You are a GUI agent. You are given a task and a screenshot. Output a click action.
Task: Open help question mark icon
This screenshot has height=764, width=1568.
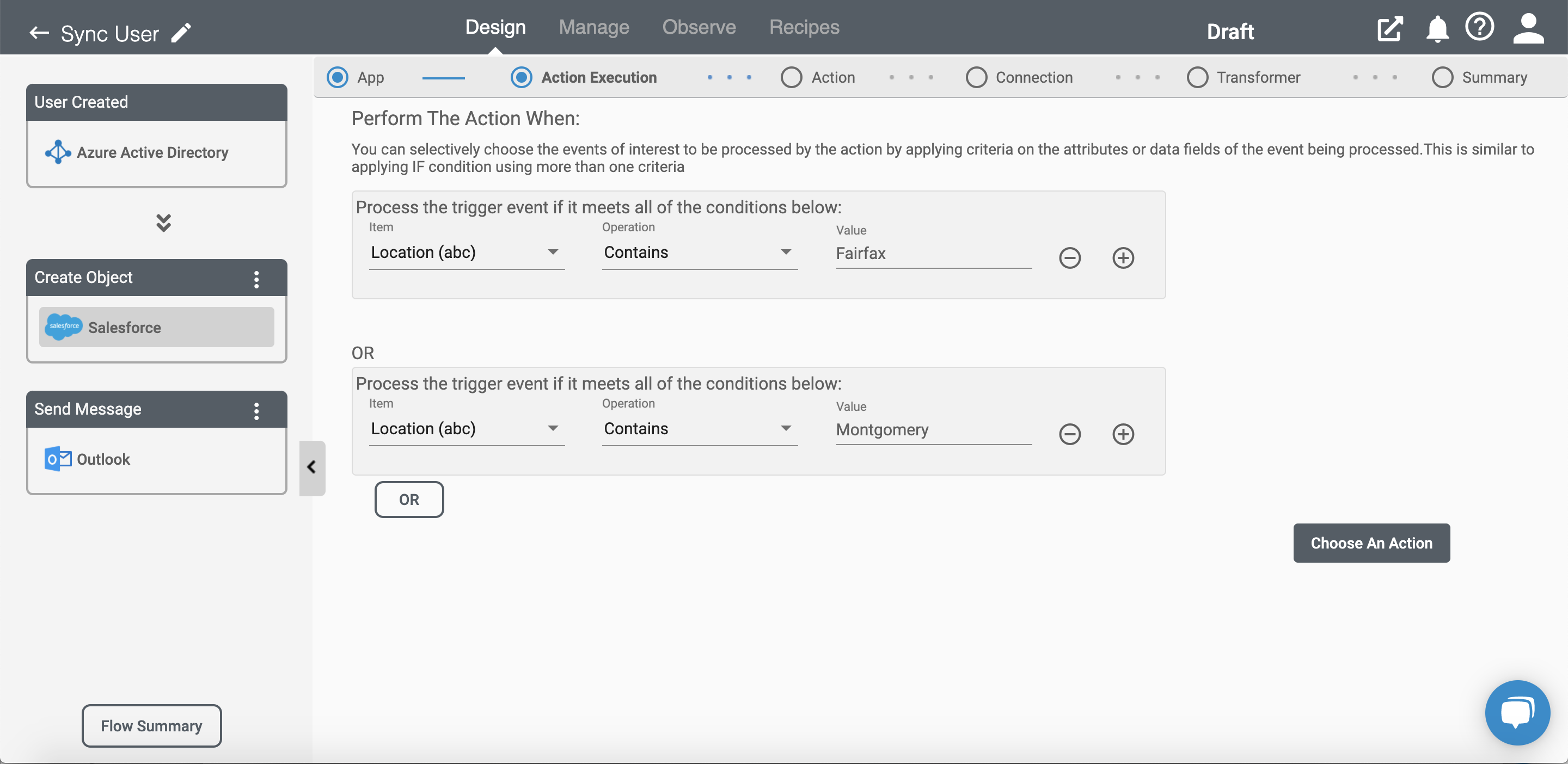coord(1479,27)
